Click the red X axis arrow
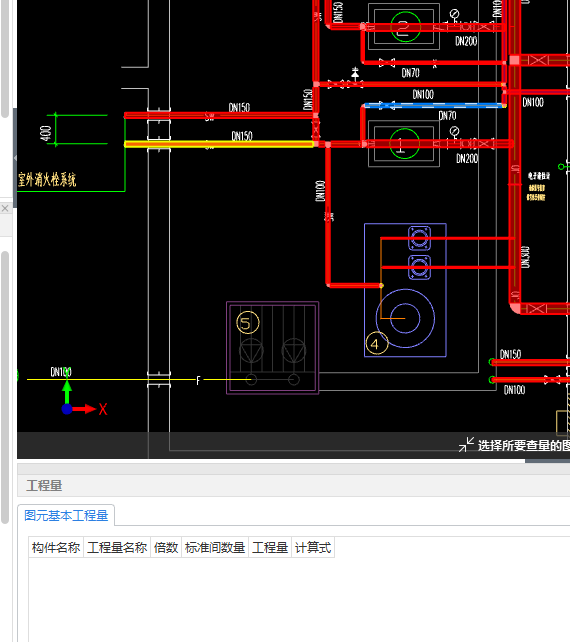 (x=85, y=409)
